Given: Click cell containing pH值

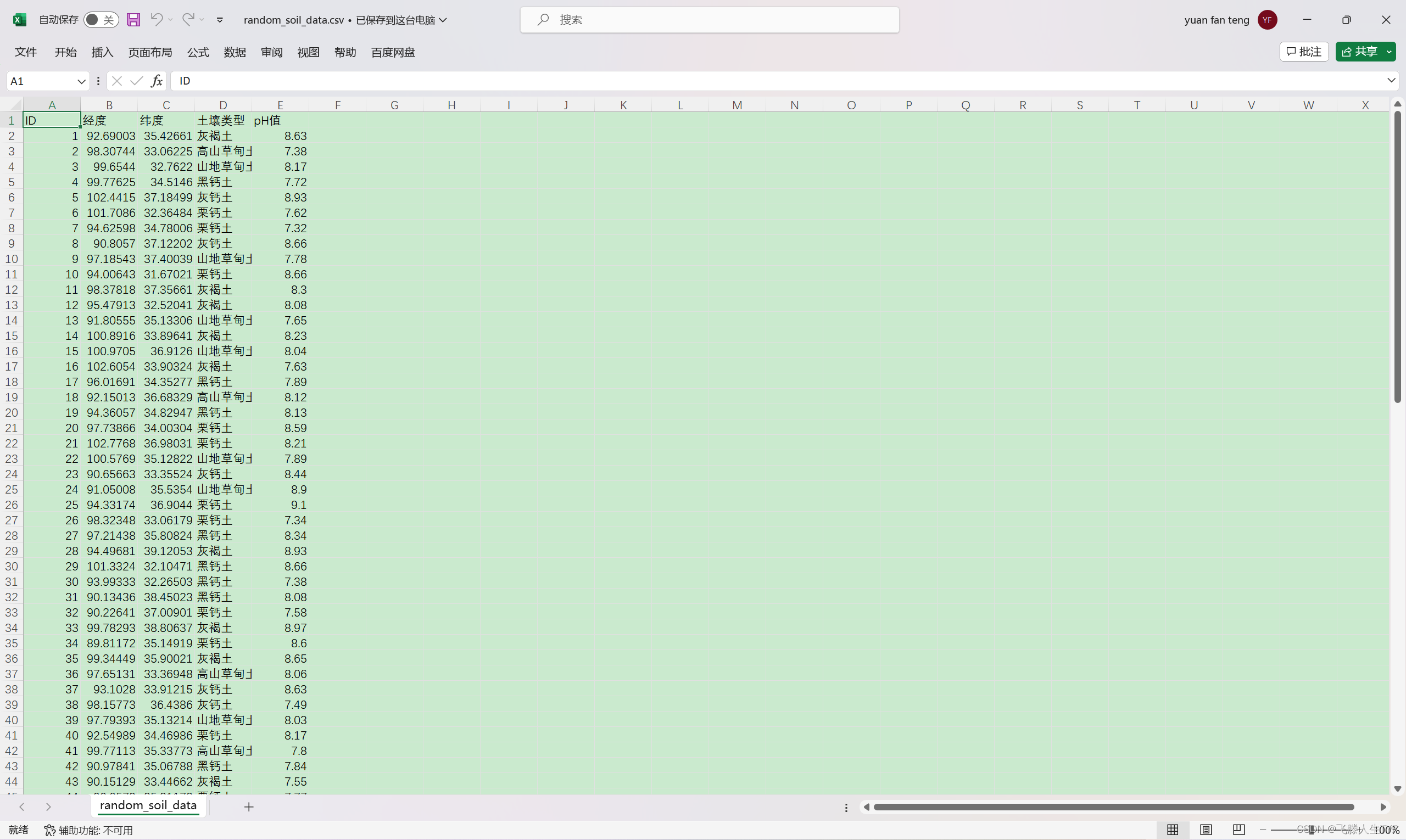Looking at the screenshot, I should (x=280, y=121).
